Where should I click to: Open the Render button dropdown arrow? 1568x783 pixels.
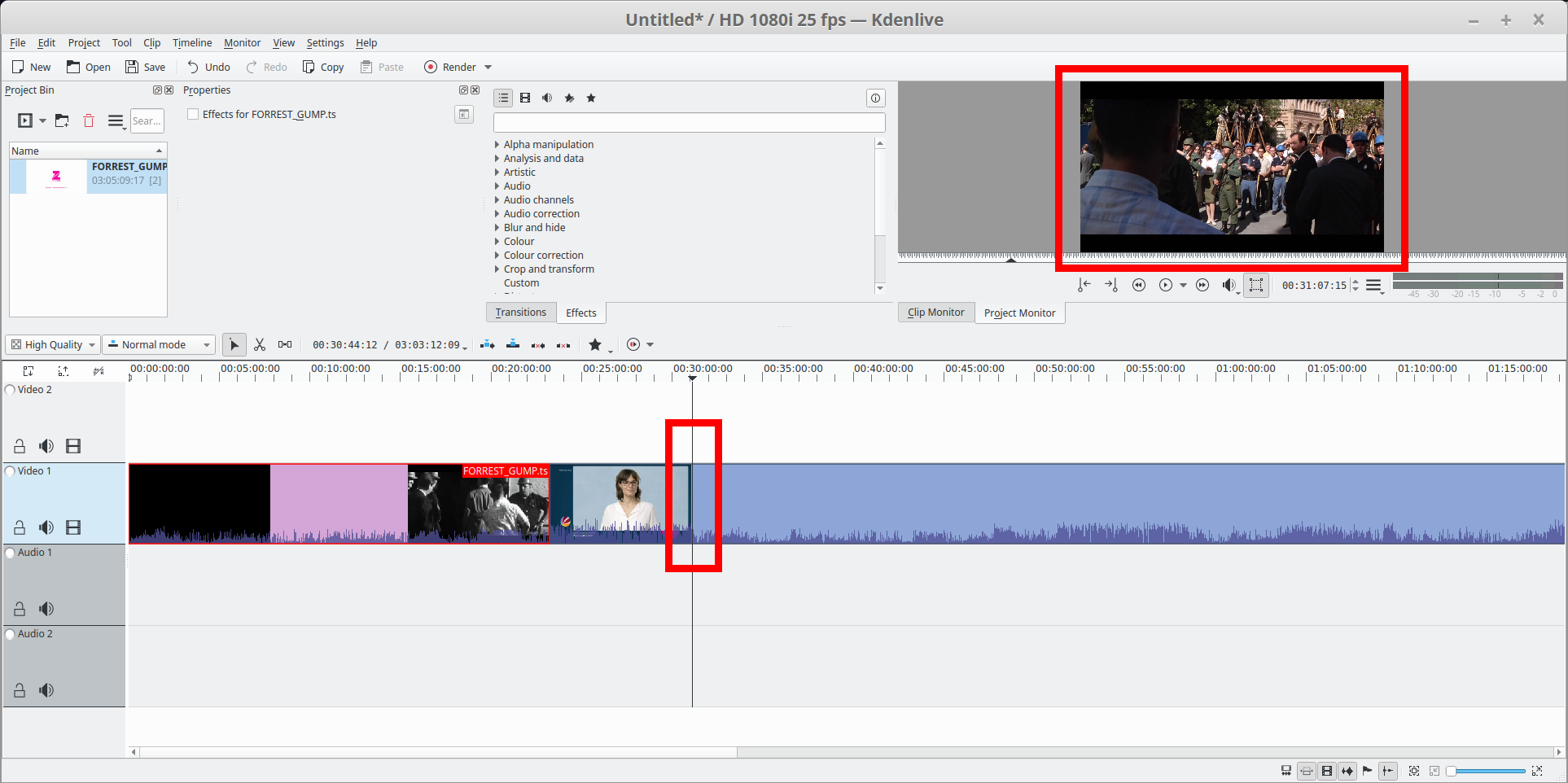tap(488, 68)
